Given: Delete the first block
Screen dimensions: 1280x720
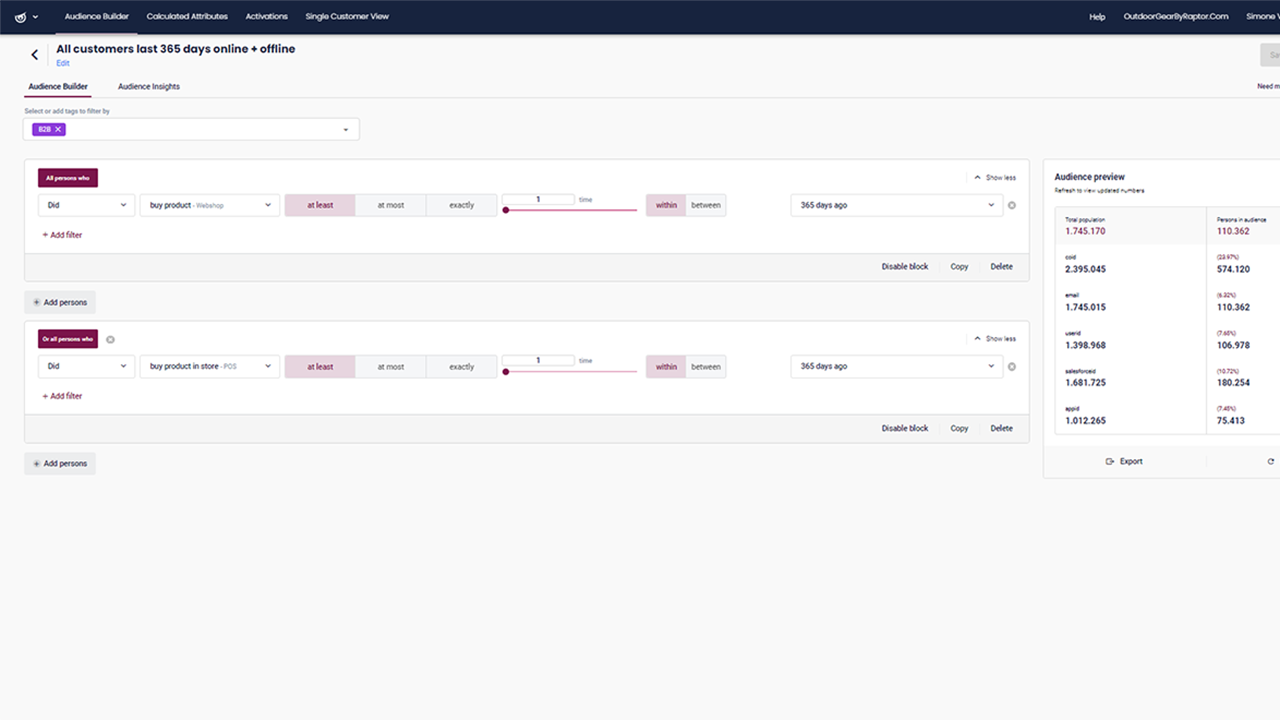Looking at the screenshot, I should (x=1001, y=267).
